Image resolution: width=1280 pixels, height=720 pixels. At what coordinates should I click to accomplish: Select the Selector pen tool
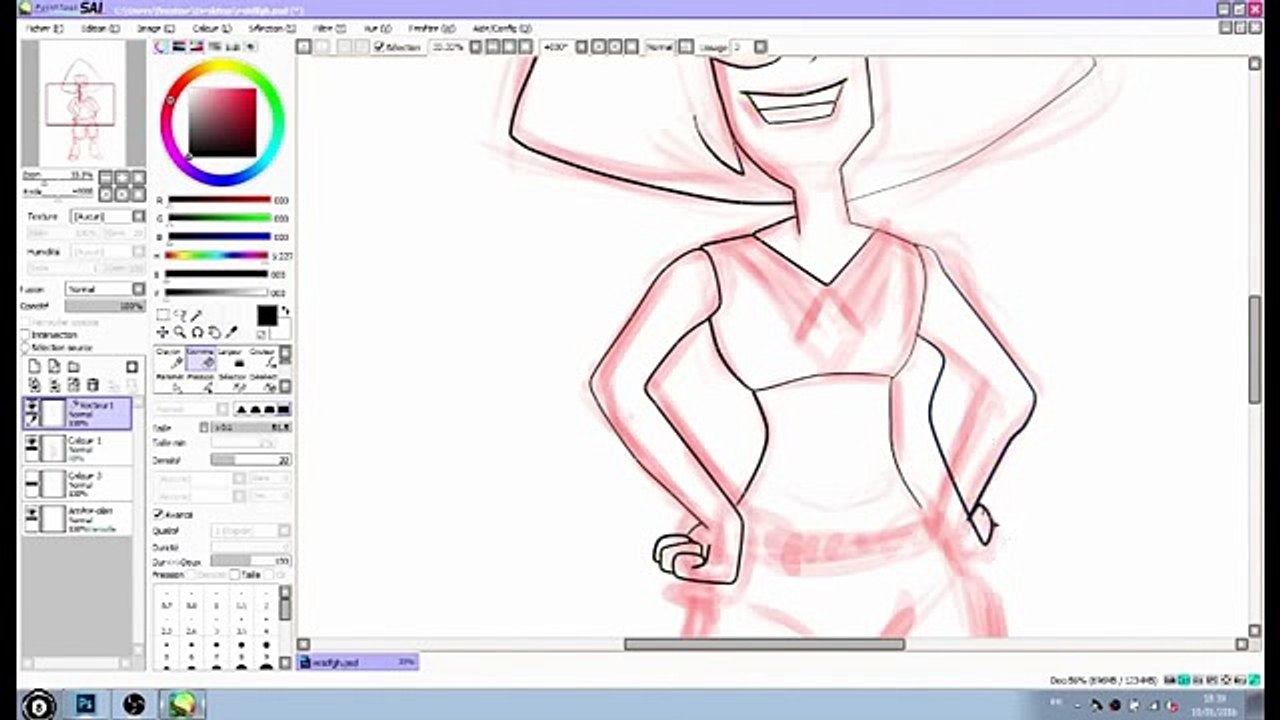point(231,382)
